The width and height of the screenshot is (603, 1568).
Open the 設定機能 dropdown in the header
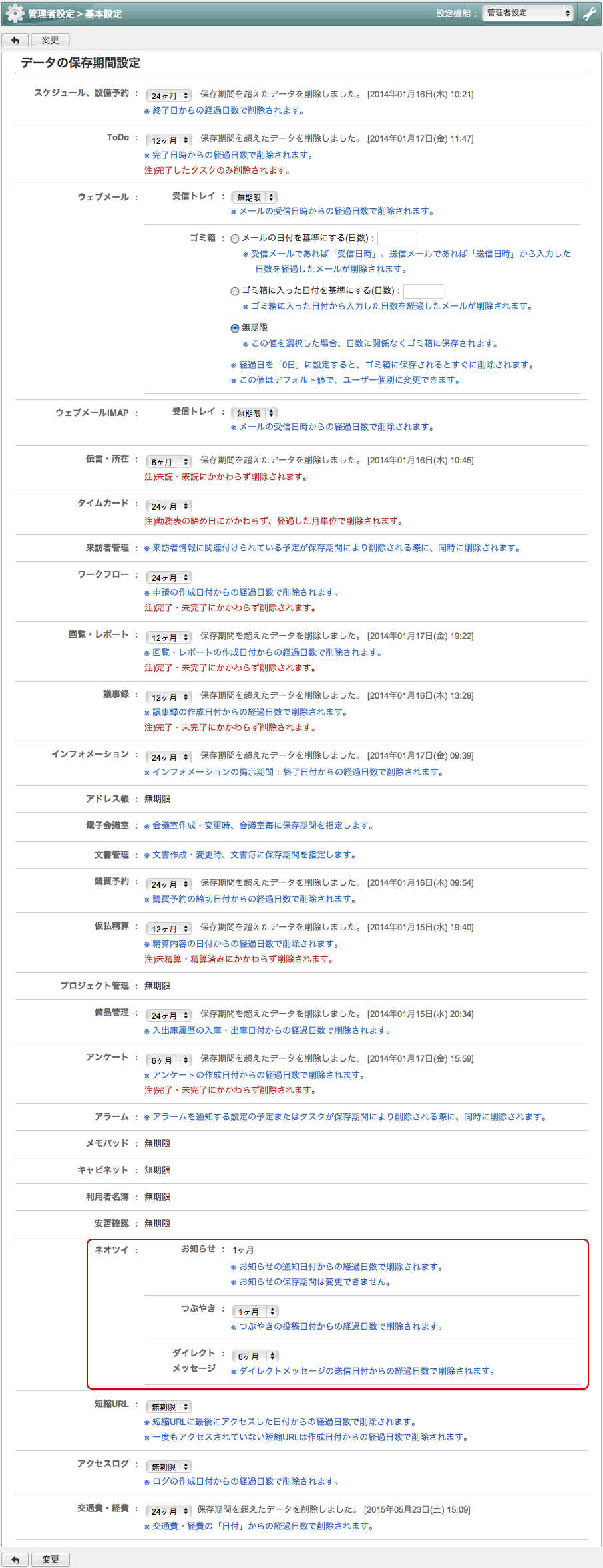tap(527, 13)
